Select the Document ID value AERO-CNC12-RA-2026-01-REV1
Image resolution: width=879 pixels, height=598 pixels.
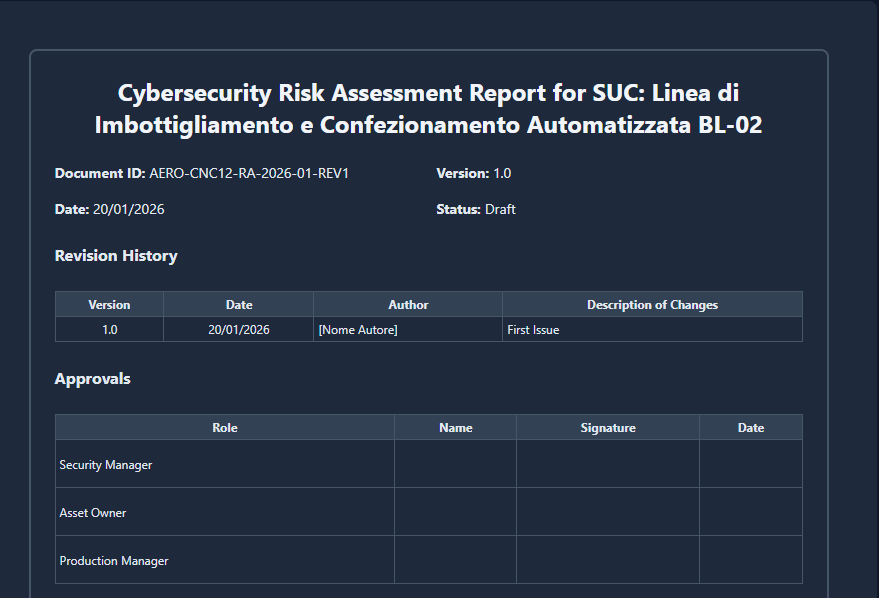pyautogui.click(x=248, y=174)
